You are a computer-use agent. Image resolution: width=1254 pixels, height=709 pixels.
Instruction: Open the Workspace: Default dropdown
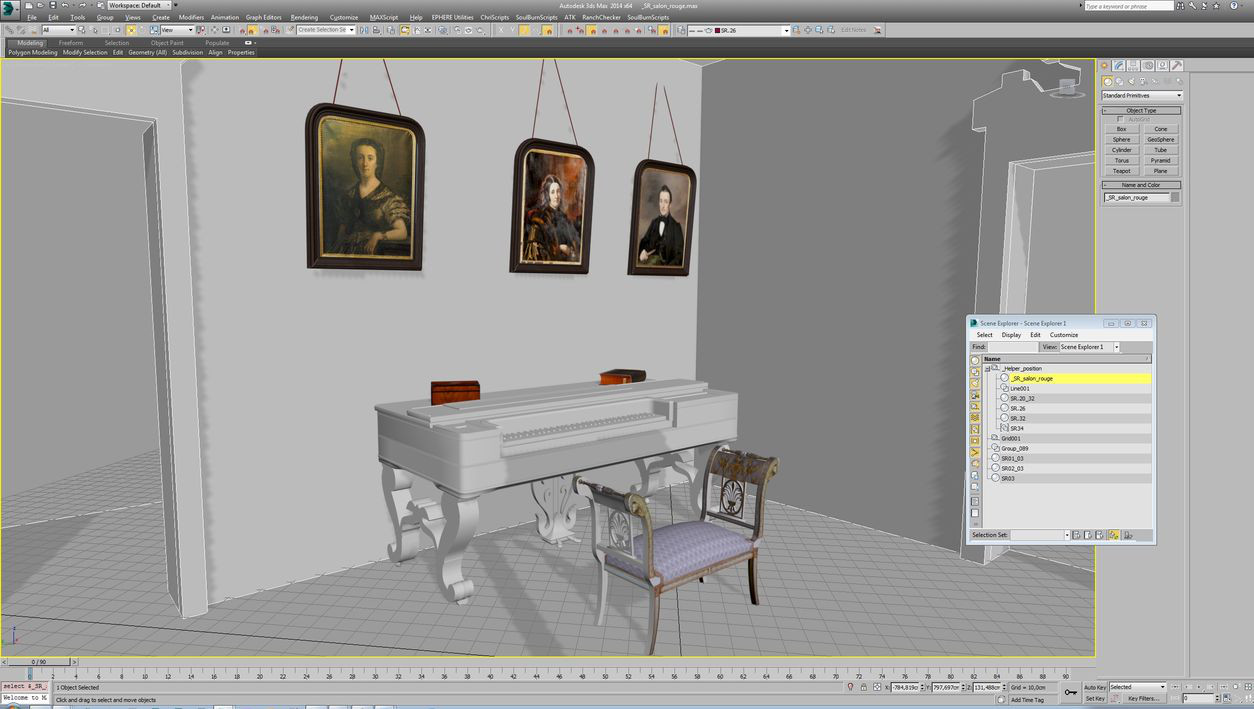[140, 5]
